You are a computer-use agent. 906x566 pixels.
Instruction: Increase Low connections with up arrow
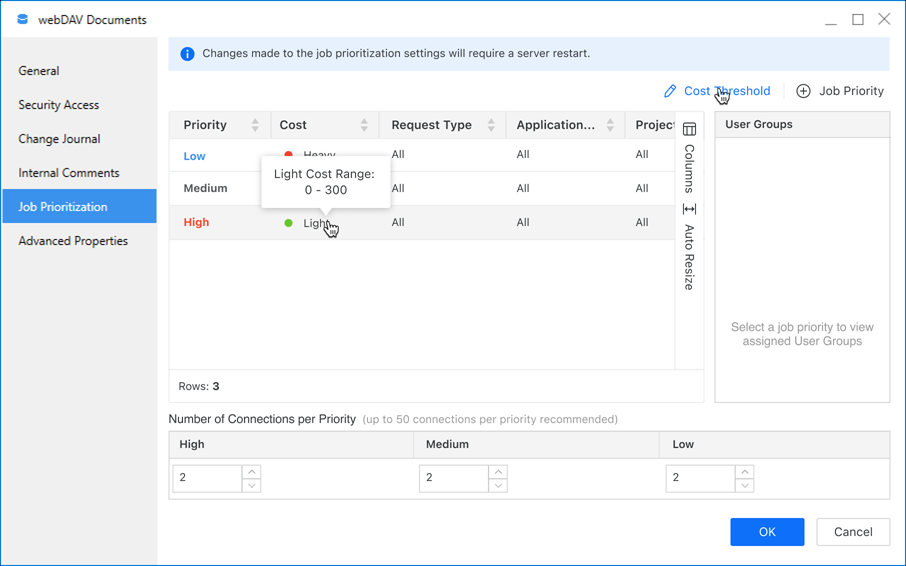[745, 472]
